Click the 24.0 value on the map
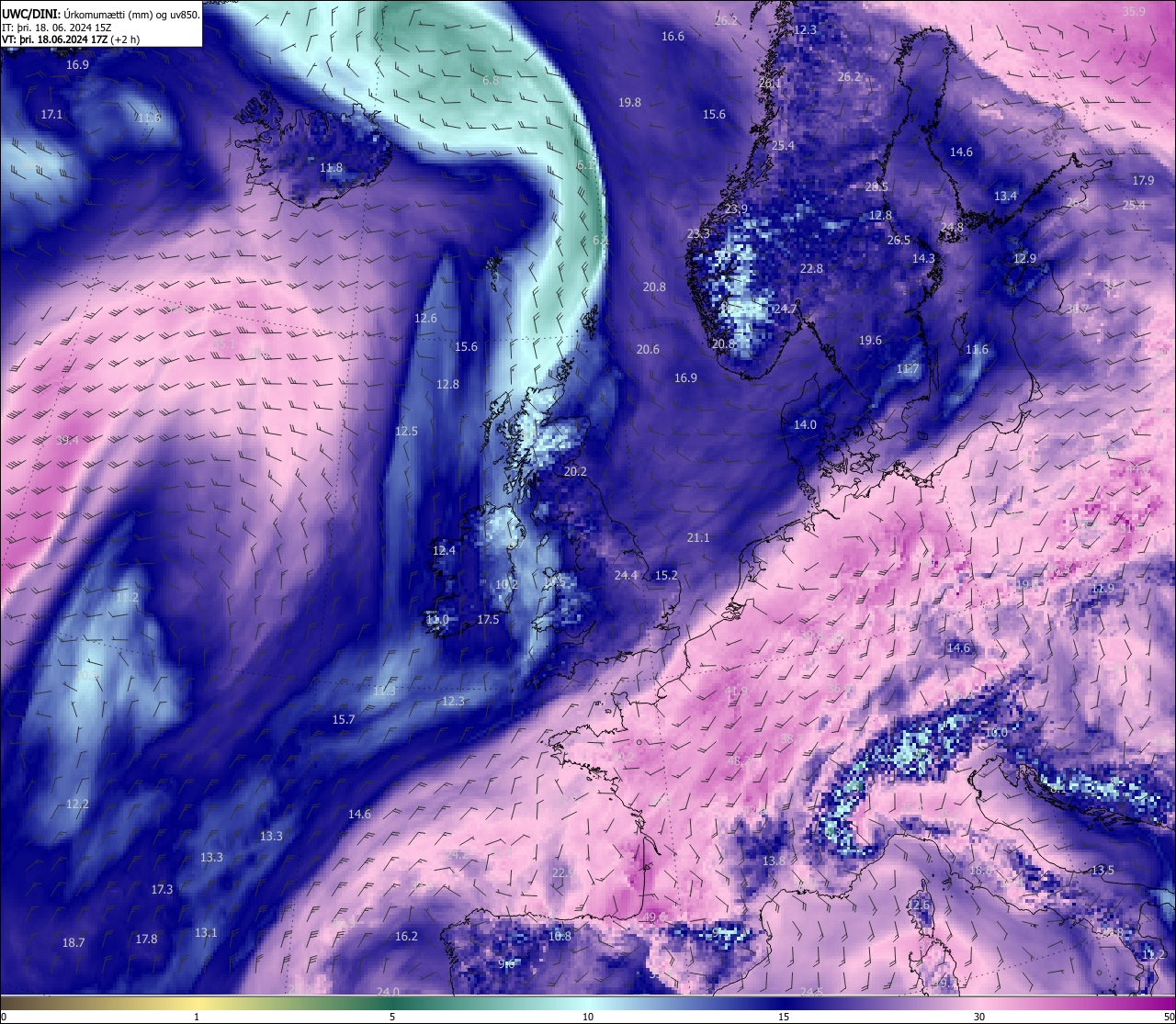 click(388, 992)
